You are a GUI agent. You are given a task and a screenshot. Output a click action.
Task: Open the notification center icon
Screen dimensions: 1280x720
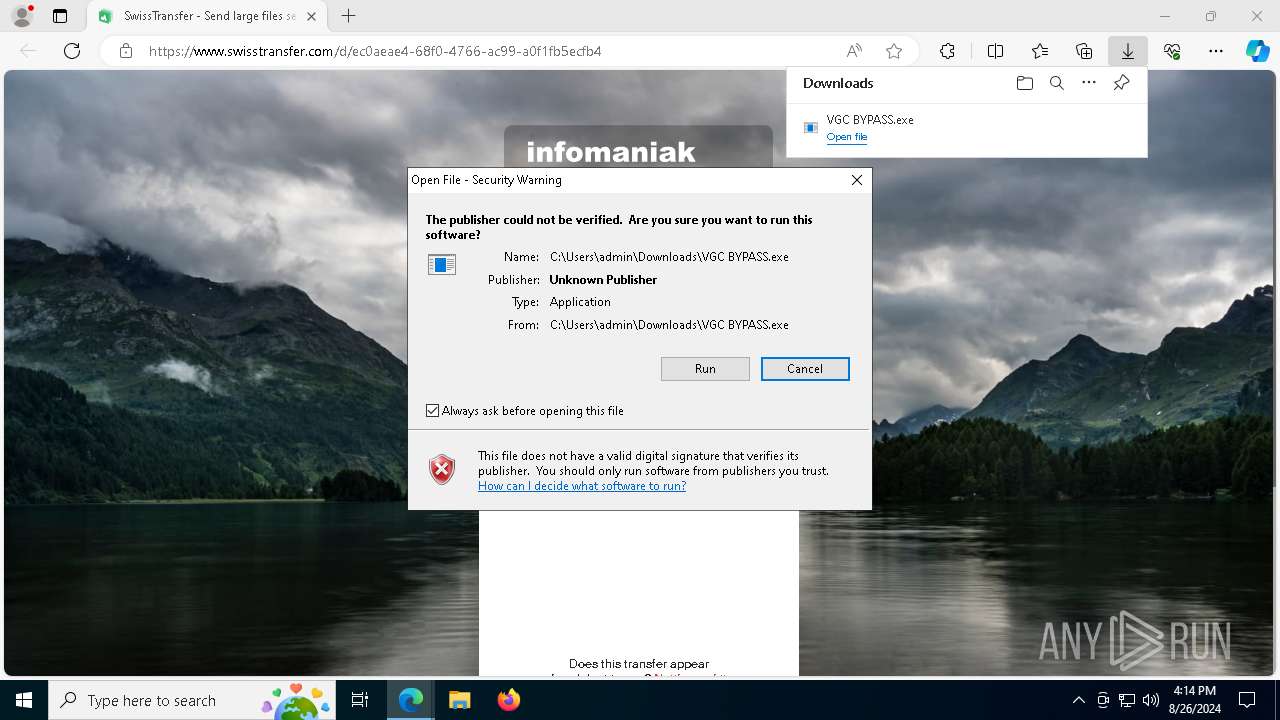pyautogui.click(x=1247, y=700)
